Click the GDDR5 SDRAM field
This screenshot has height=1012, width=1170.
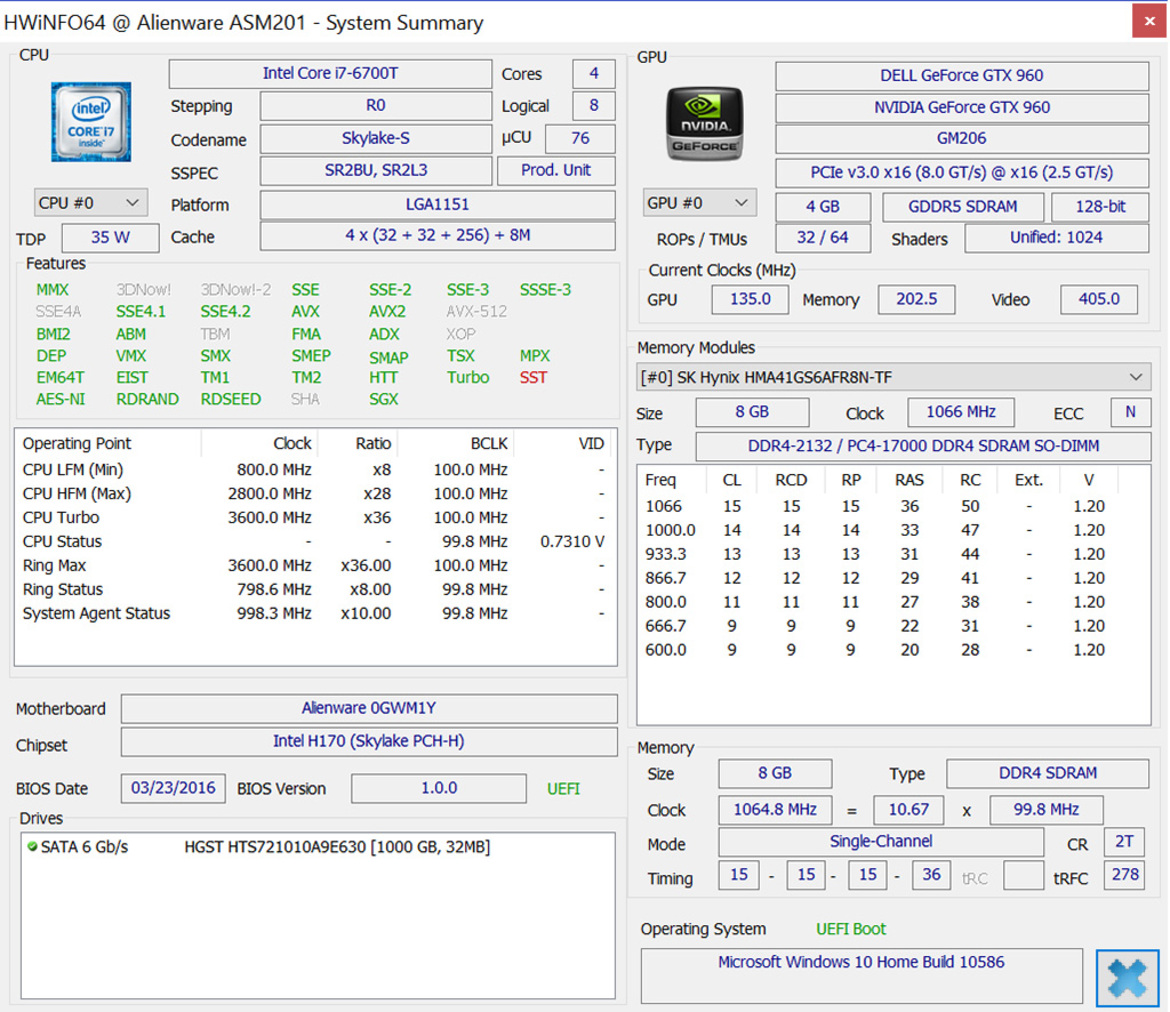pyautogui.click(x=963, y=207)
